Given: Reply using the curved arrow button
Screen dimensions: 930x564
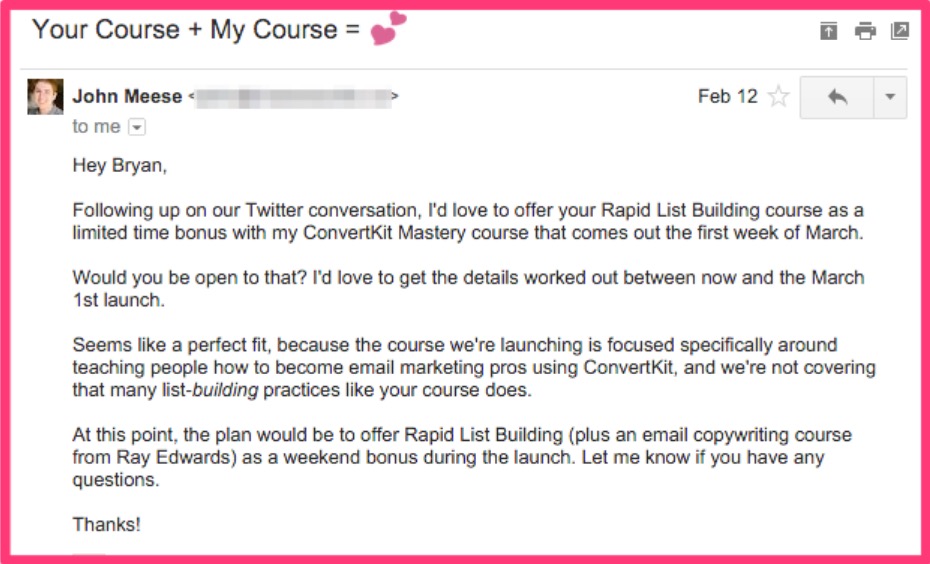Looking at the screenshot, I should [837, 97].
